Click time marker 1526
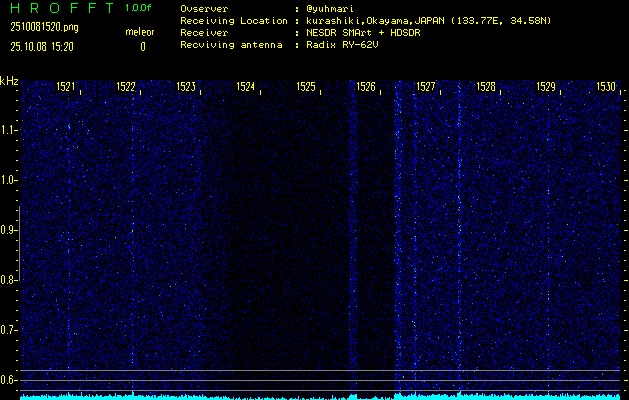Image resolution: width=629 pixels, height=400 pixels. 366,86
